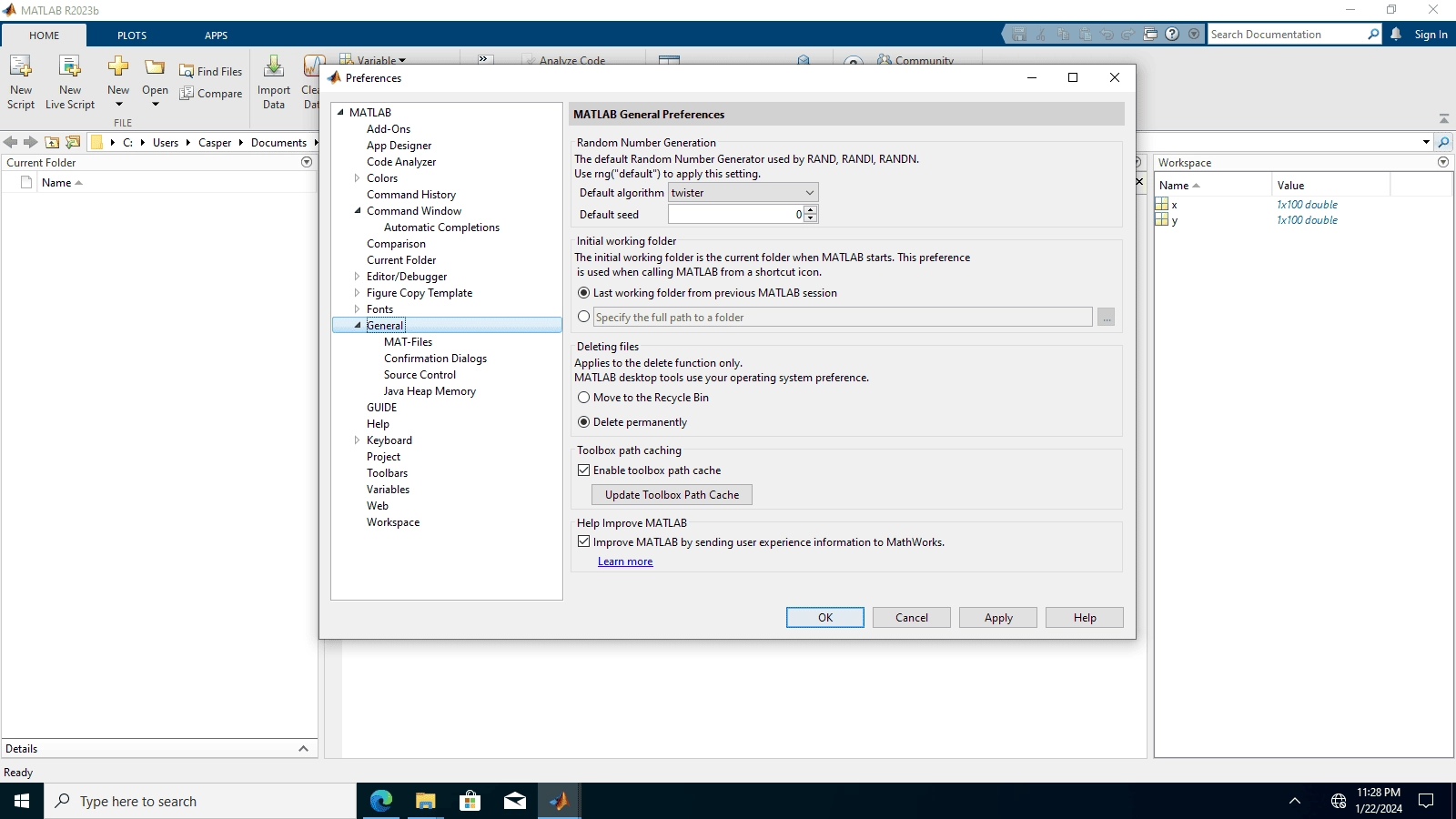The image size is (1456, 819).
Task: Click Find Files in the toolstrip
Action: pyautogui.click(x=211, y=72)
